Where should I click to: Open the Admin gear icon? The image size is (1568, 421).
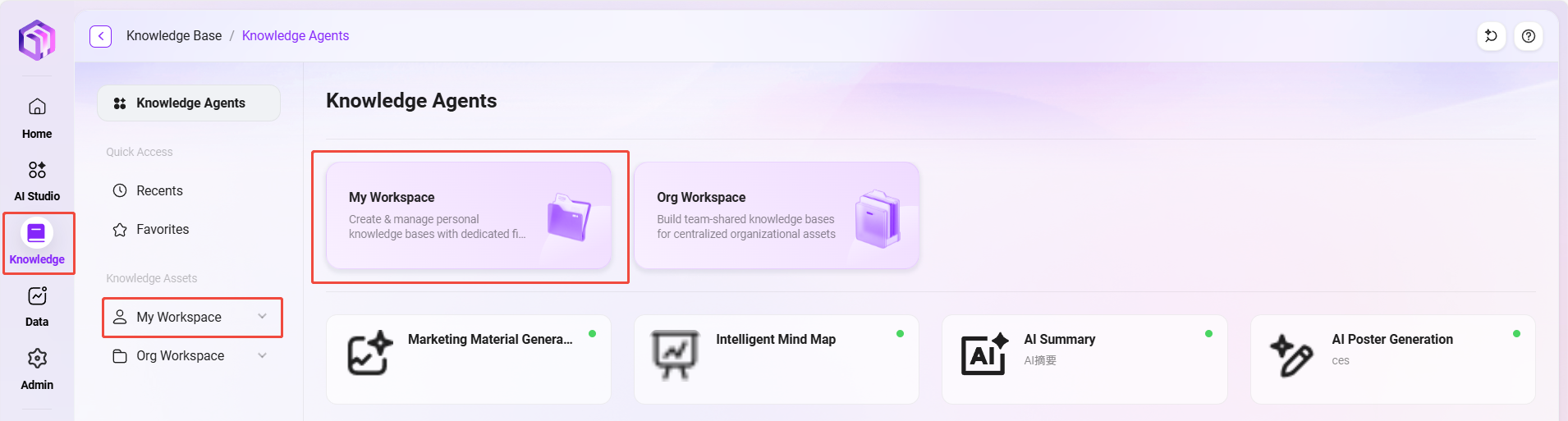[37, 359]
